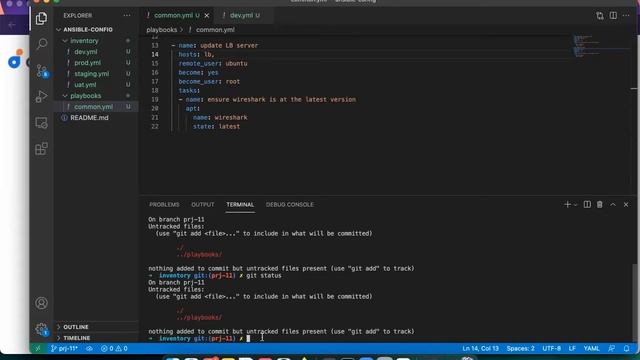The height and width of the screenshot is (360, 640).
Task: Click the common.yml breadcrumb segment
Action: click(x=215, y=30)
